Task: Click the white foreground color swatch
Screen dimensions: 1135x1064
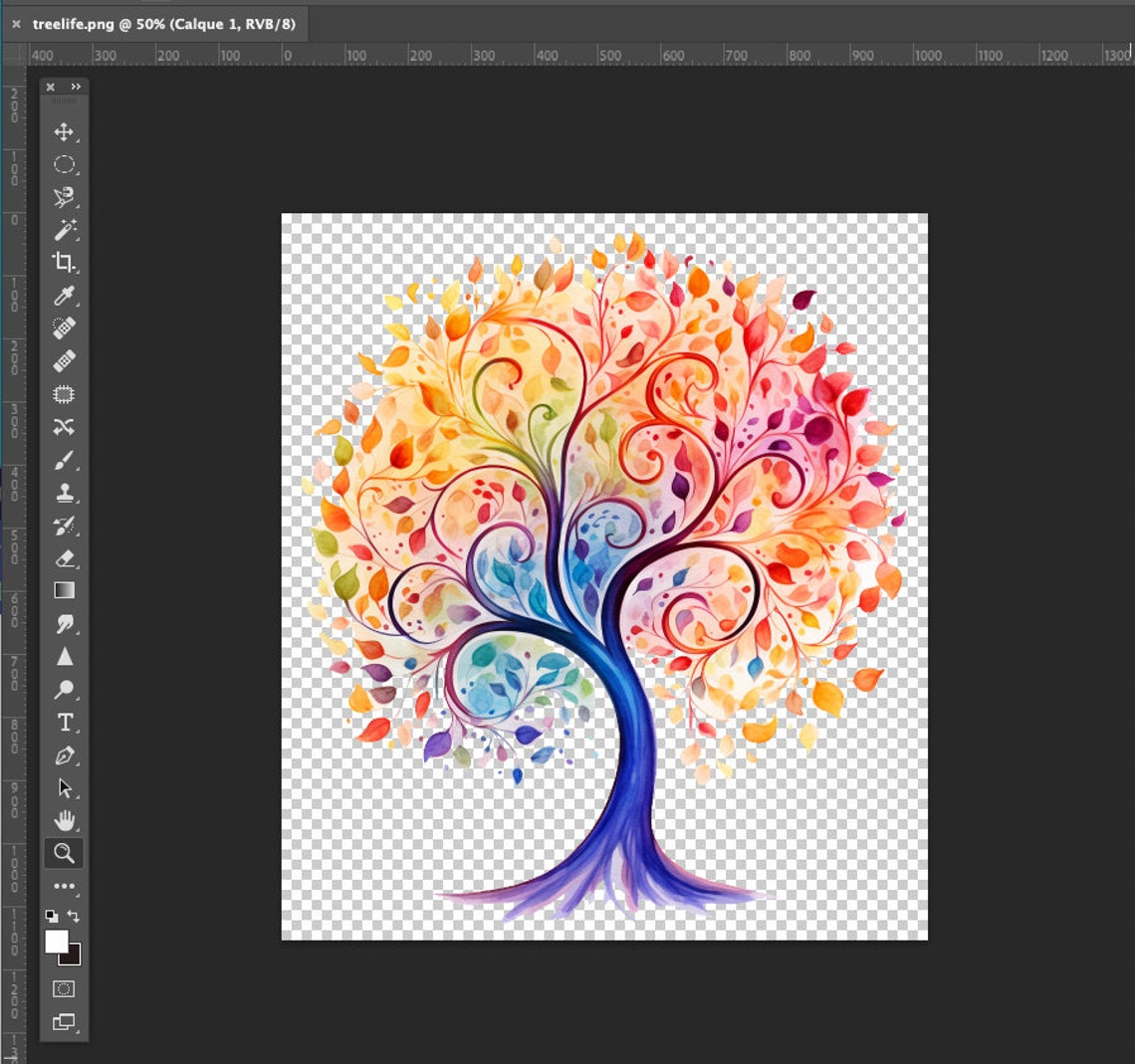Action: pyautogui.click(x=58, y=941)
